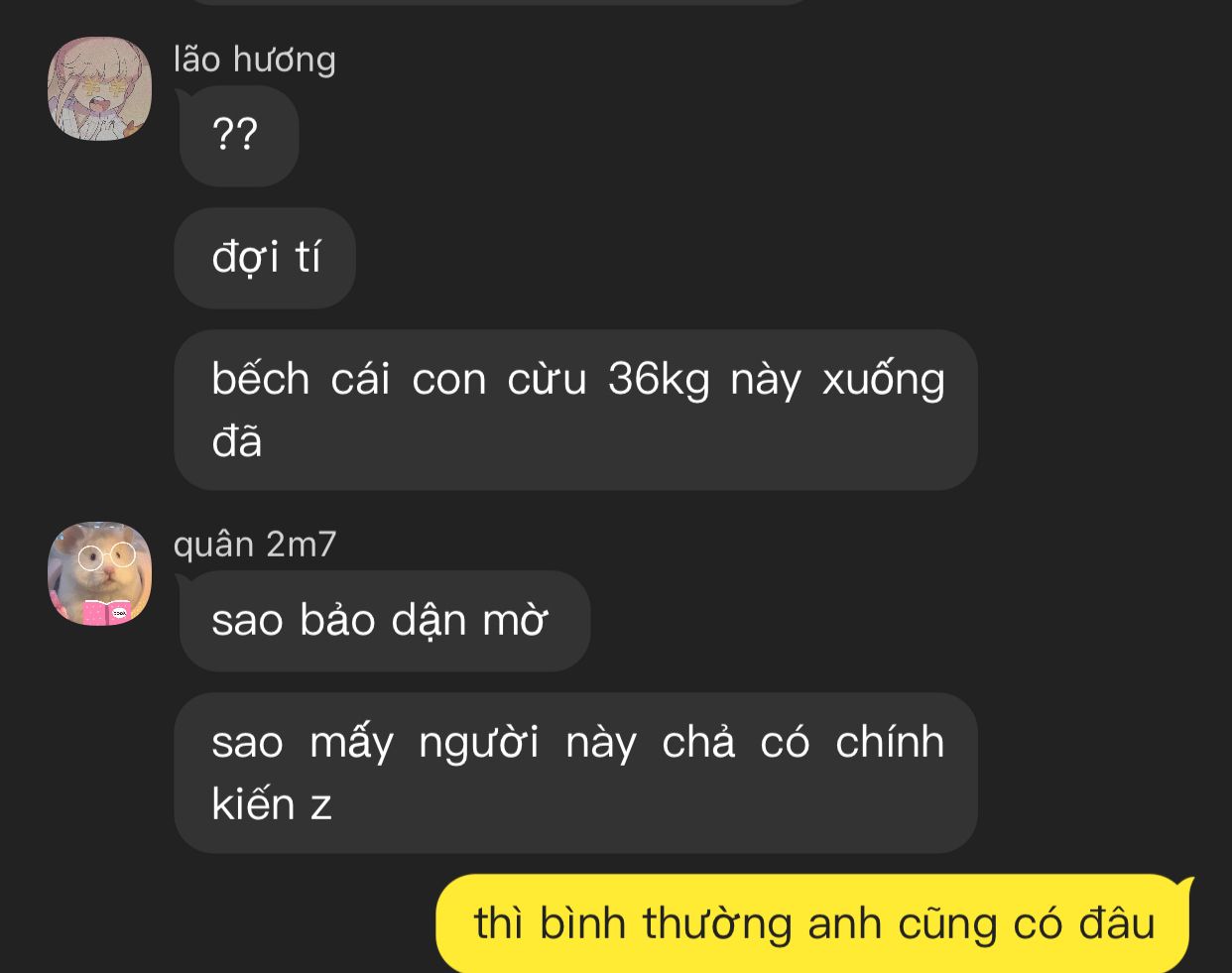Viewport: 1232px width, 973px height.
Task: Select the '??' message bubble
Action: (237, 136)
